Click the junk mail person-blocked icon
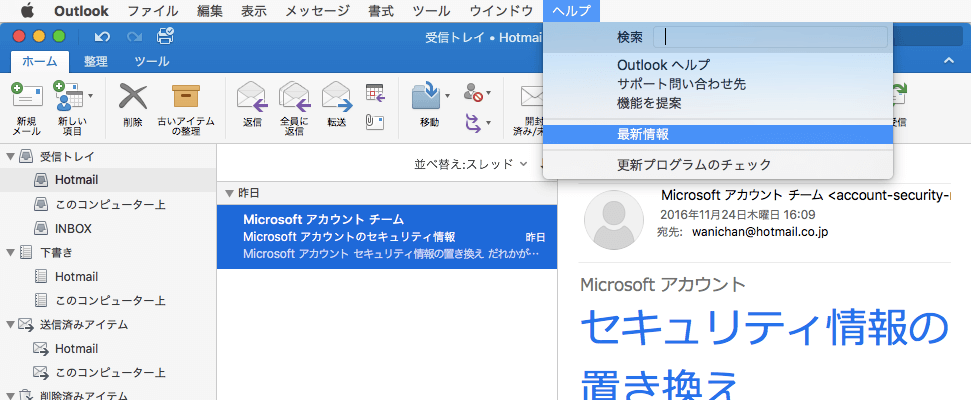This screenshot has width=971, height=400. pyautogui.click(x=472, y=93)
